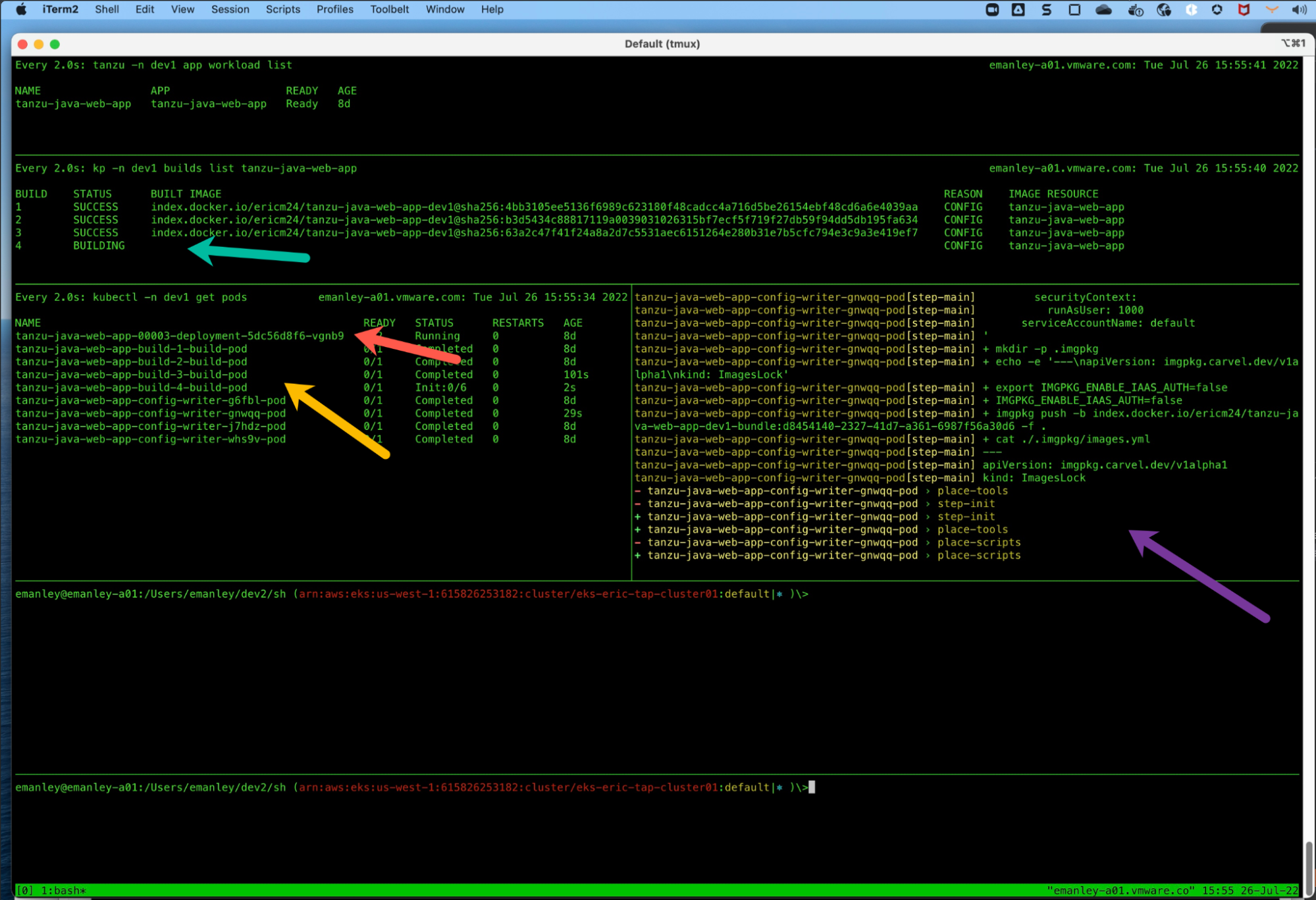Open the Shell menu
The width and height of the screenshot is (1316, 900).
coord(107,9)
